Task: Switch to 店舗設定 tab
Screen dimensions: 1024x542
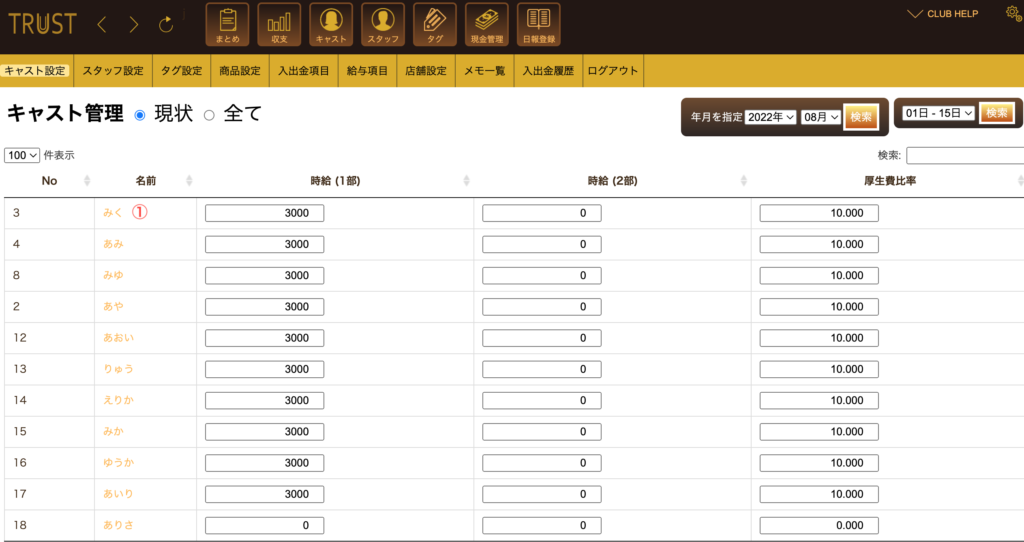Action: [426, 71]
